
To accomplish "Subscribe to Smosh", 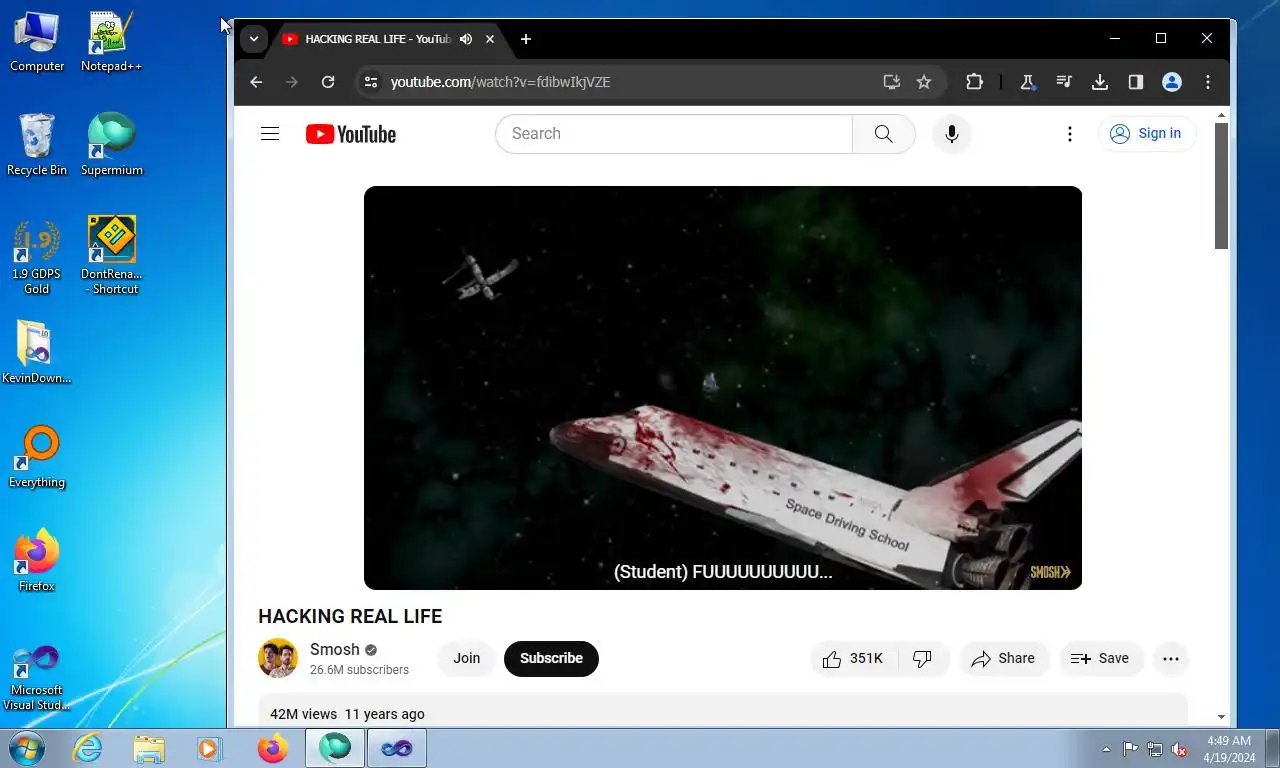I will point(551,658).
